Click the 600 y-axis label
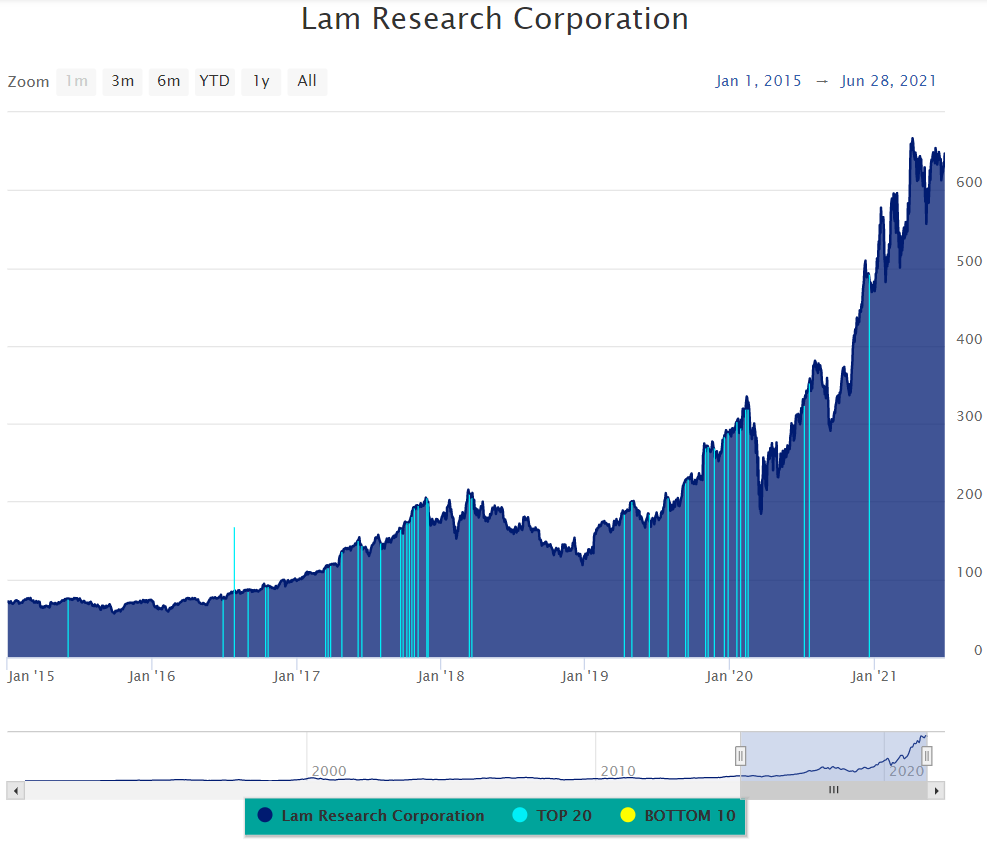The width and height of the screenshot is (987, 841). [x=969, y=183]
